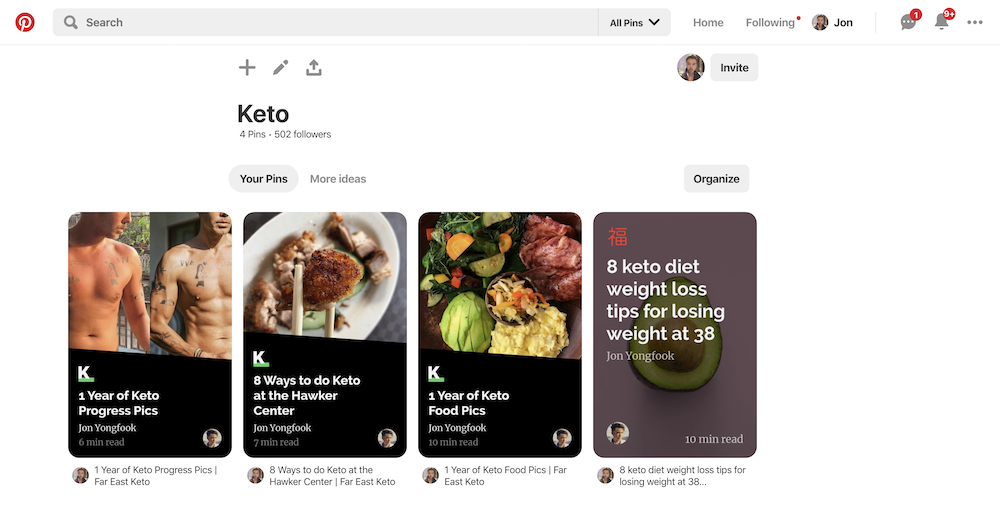The image size is (1000, 509).
Task: Open the notifications bell icon
Action: pos(941,22)
